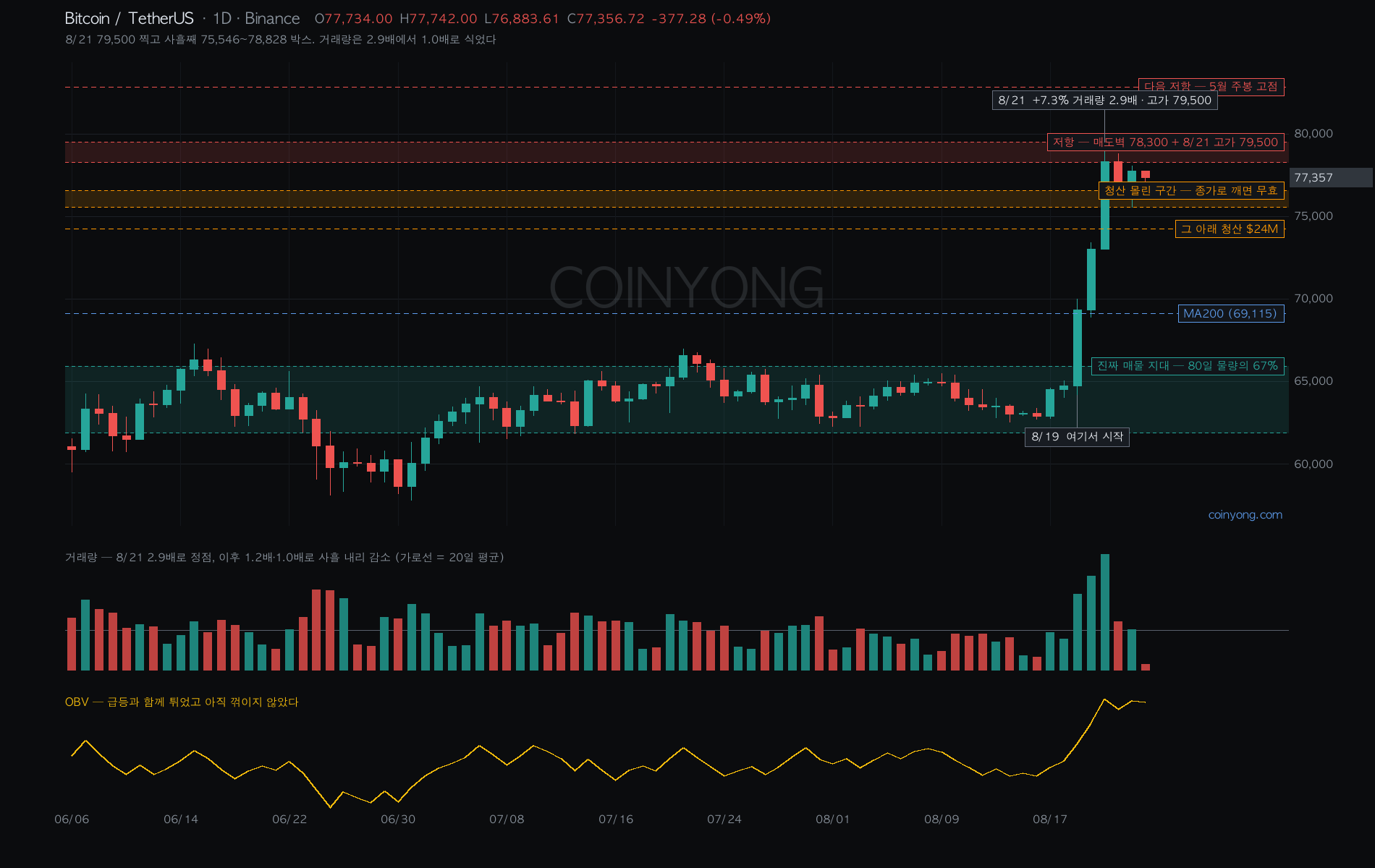
Task: Click the 75,000 price axis label
Action: [x=1313, y=216]
